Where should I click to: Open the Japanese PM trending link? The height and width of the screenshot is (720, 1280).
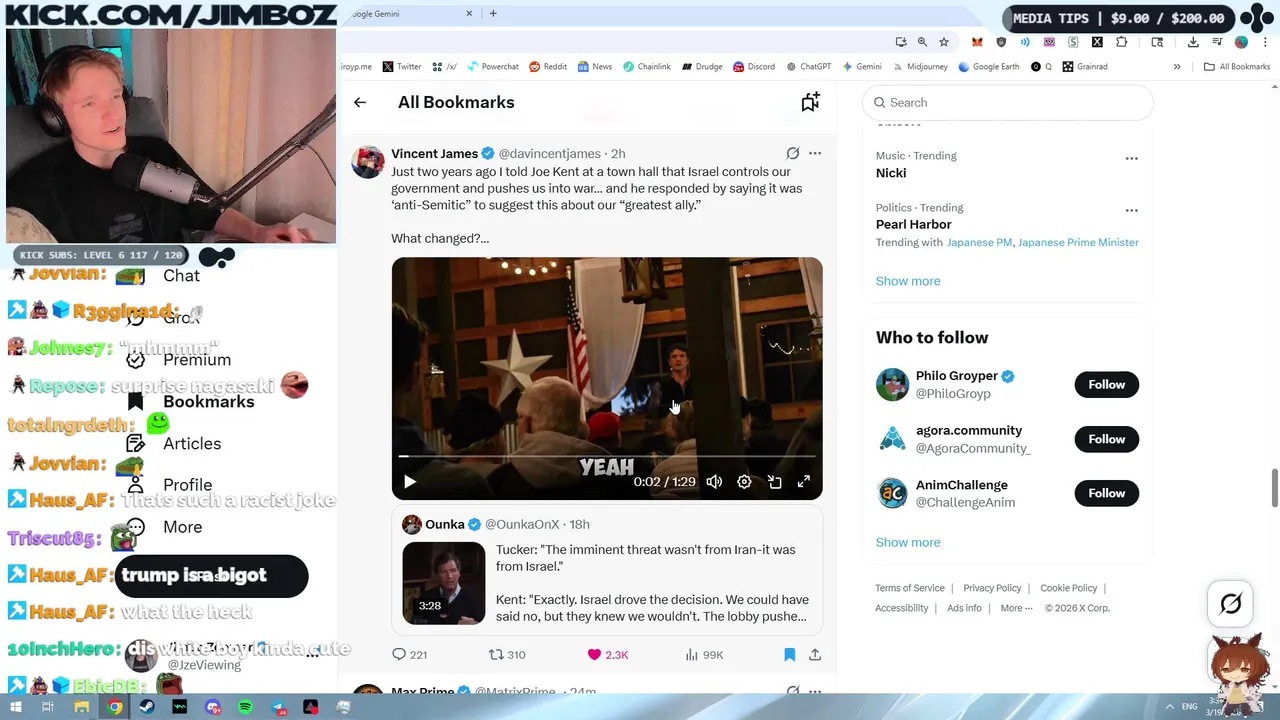click(x=979, y=242)
